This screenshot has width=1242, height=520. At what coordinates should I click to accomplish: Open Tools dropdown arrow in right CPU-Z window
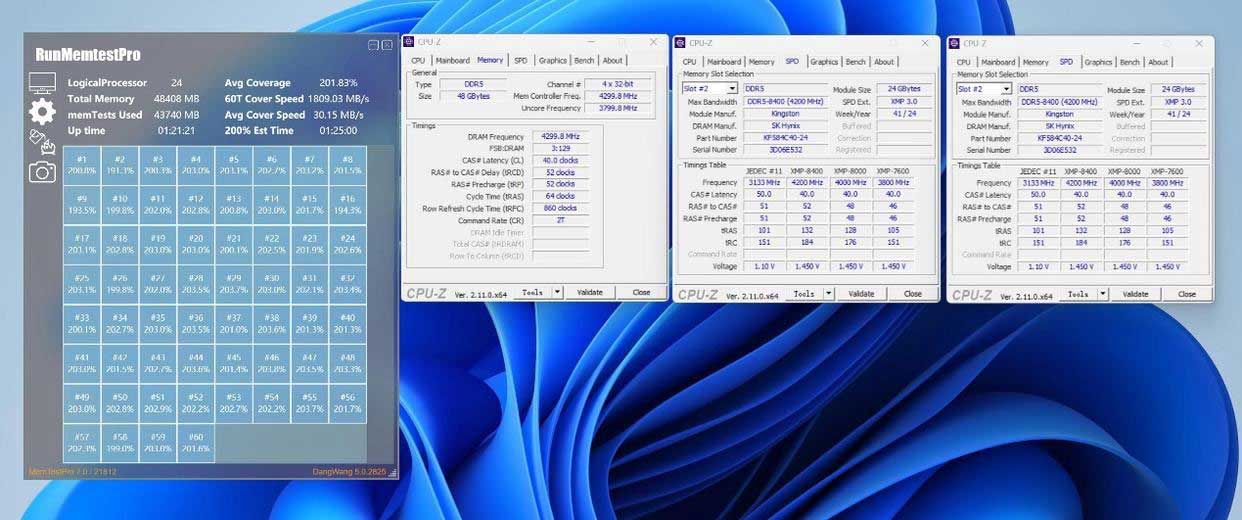pos(1103,294)
